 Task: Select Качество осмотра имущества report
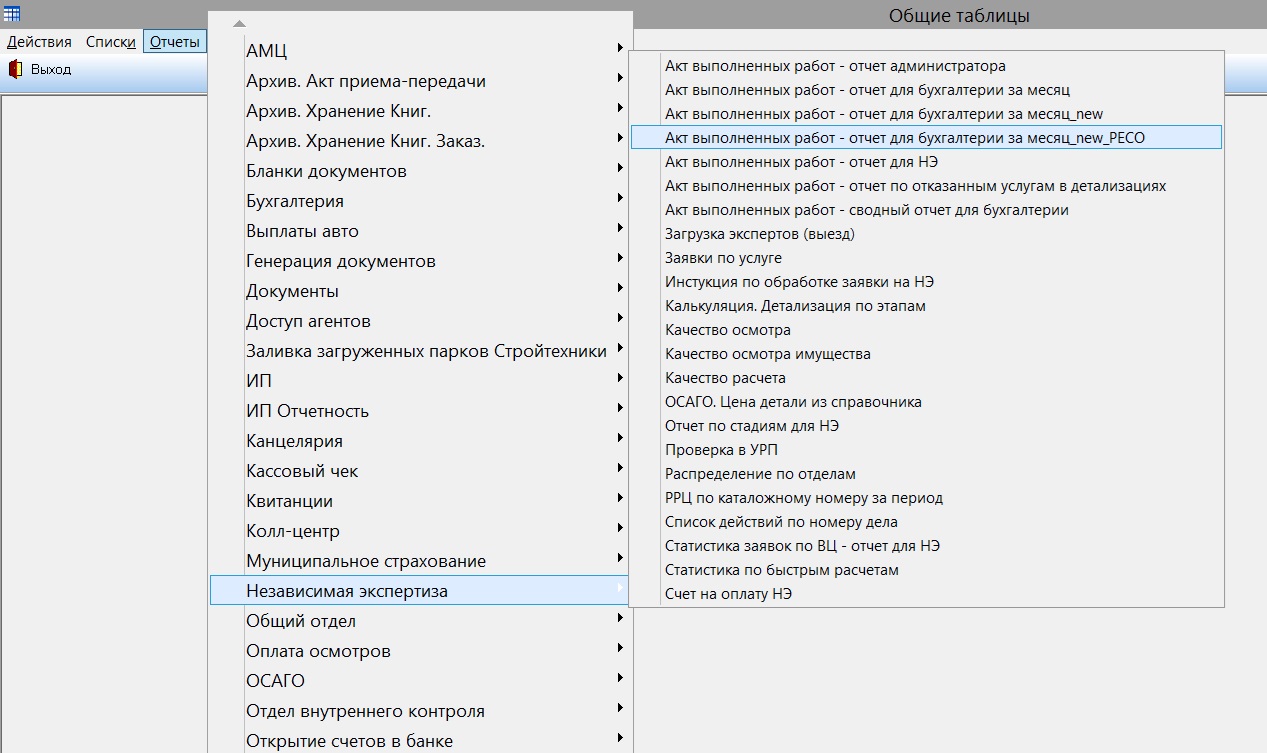pos(926,354)
